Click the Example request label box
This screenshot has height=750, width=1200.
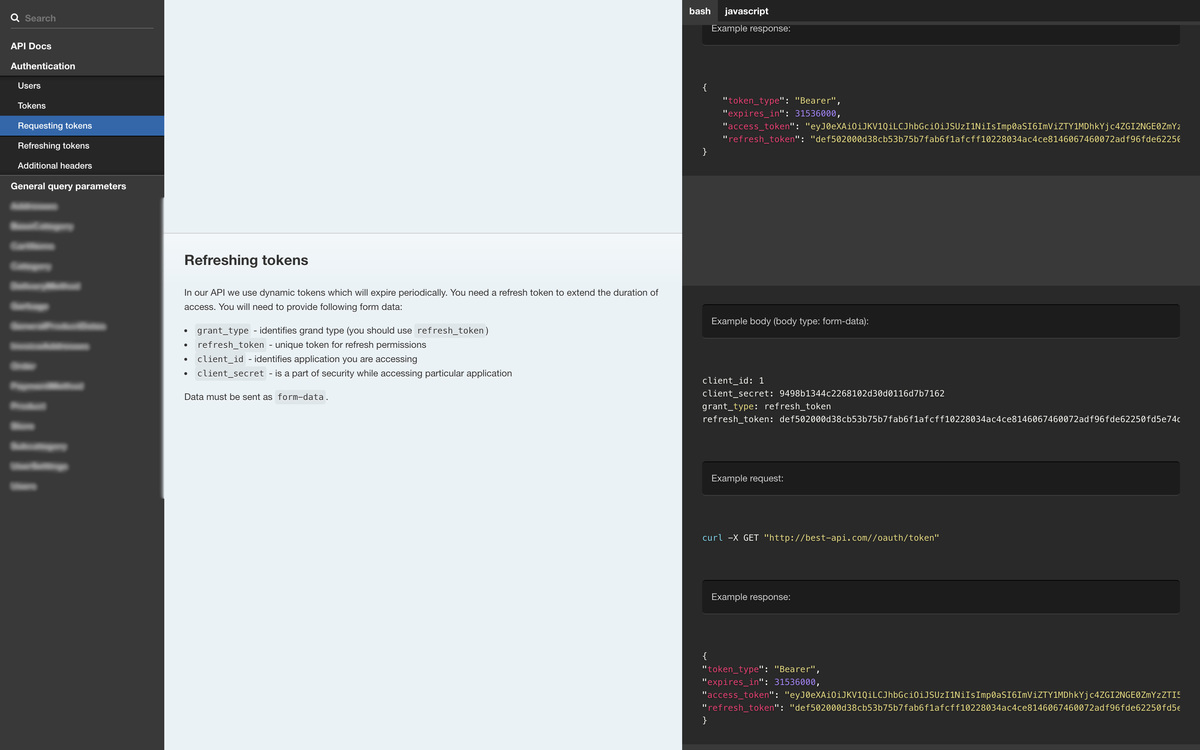940,478
